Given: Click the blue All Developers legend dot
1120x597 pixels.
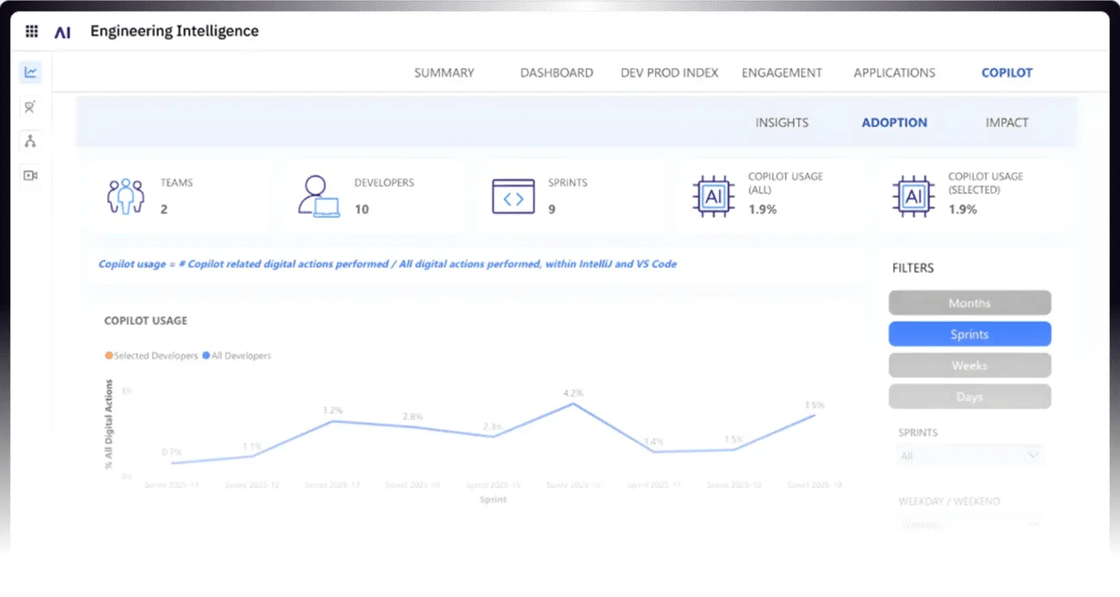Looking at the screenshot, I should (x=206, y=356).
